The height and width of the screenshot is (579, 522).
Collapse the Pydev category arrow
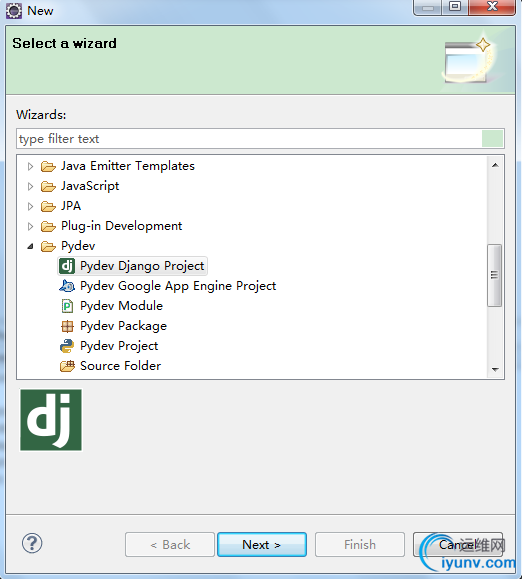click(31, 246)
